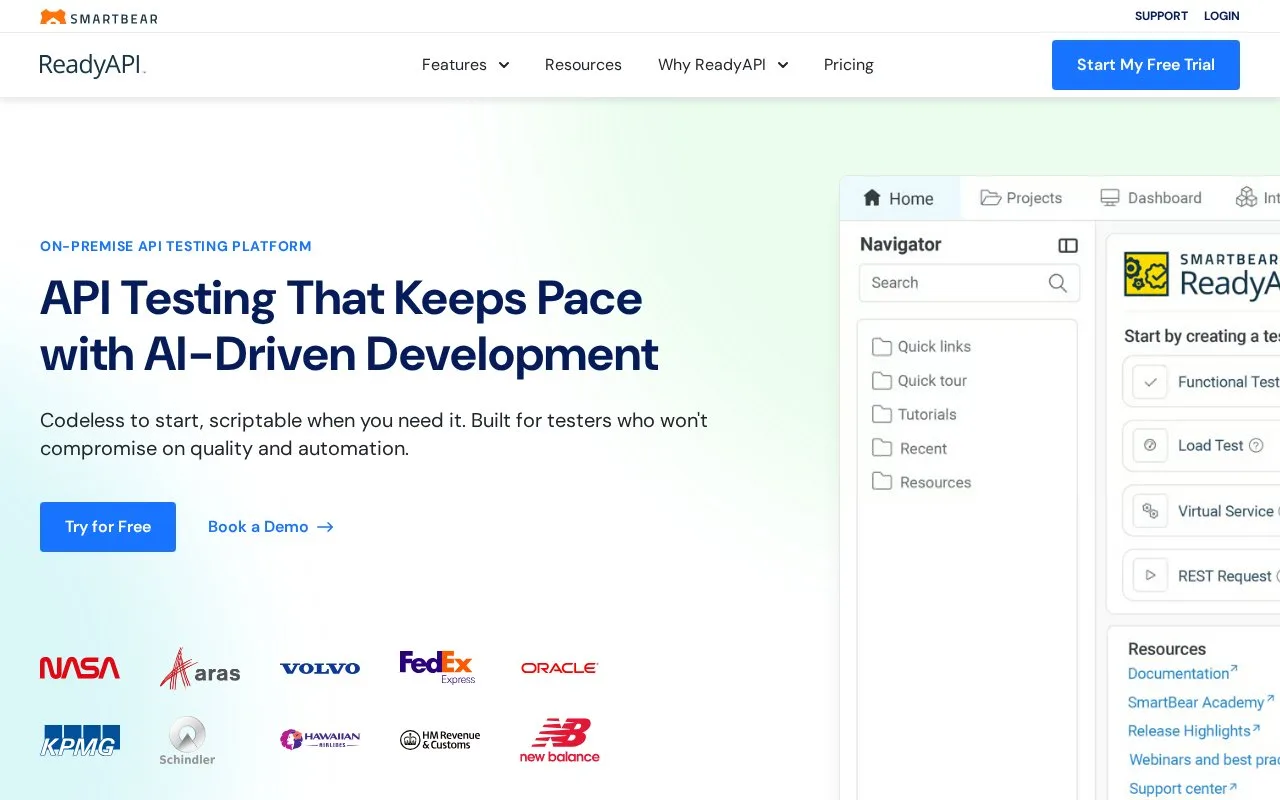The image size is (1280, 800).
Task: Click the Navigator Search input field
Action: [969, 283]
